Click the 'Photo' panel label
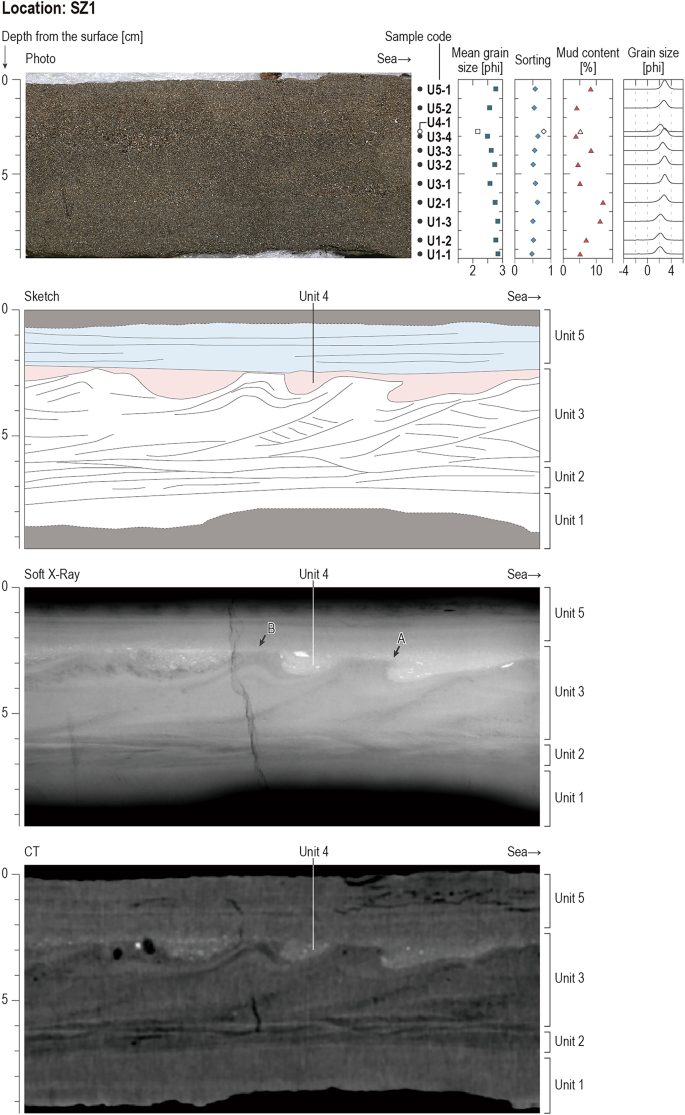 coord(41,58)
